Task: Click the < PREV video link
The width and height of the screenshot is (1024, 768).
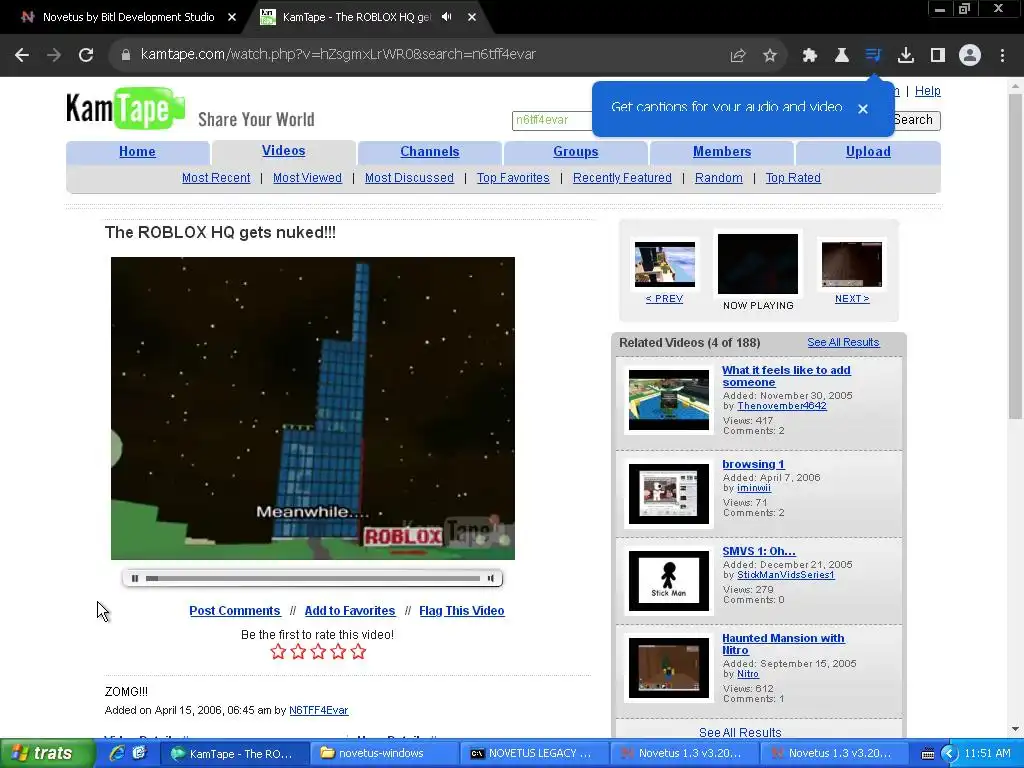Action: click(664, 298)
